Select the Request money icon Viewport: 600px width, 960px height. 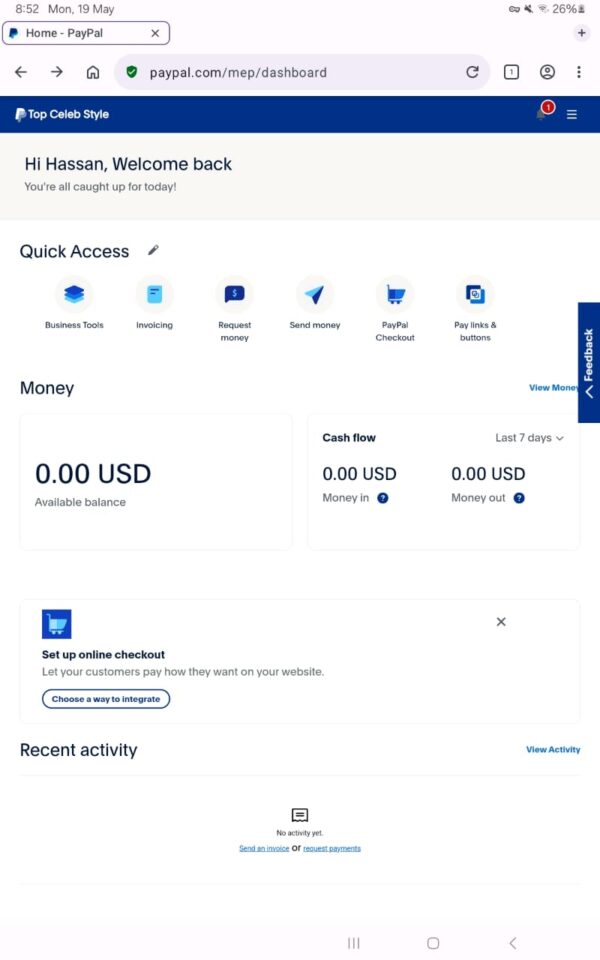[234, 295]
